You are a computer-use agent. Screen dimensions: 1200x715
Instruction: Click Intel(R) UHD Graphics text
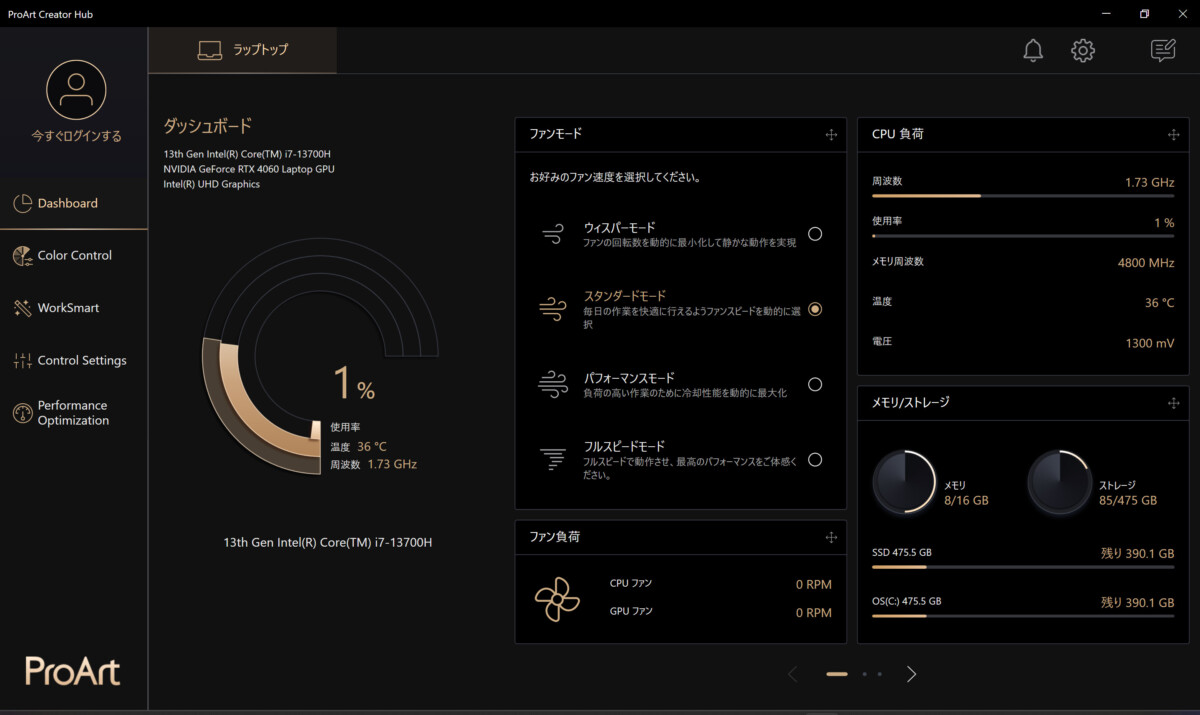click(212, 184)
